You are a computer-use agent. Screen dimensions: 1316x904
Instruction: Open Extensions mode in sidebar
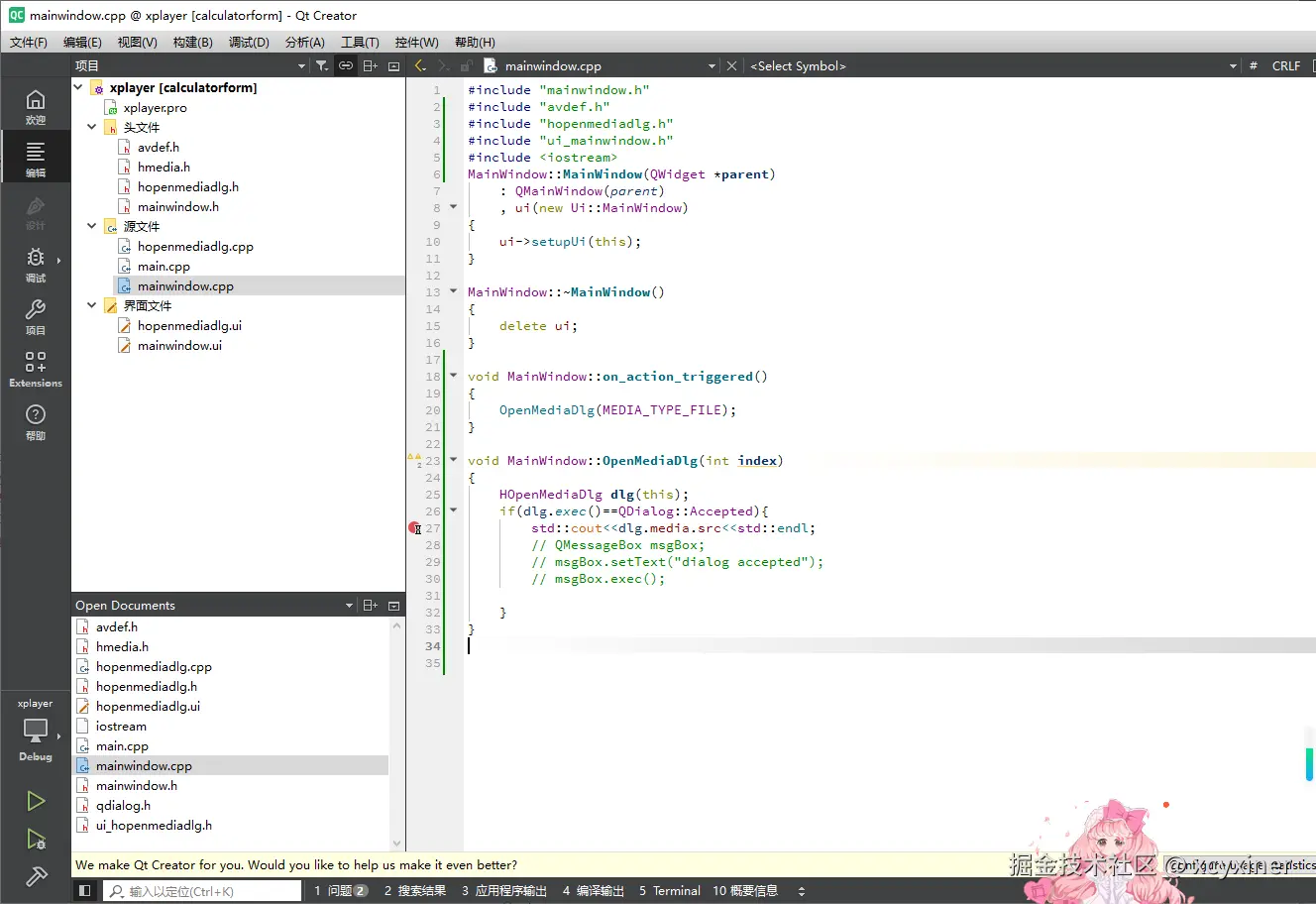[x=36, y=369]
